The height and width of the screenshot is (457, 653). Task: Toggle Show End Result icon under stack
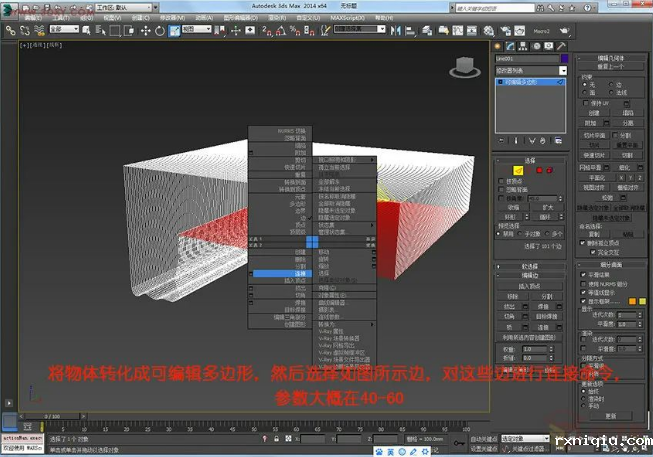click(x=516, y=141)
